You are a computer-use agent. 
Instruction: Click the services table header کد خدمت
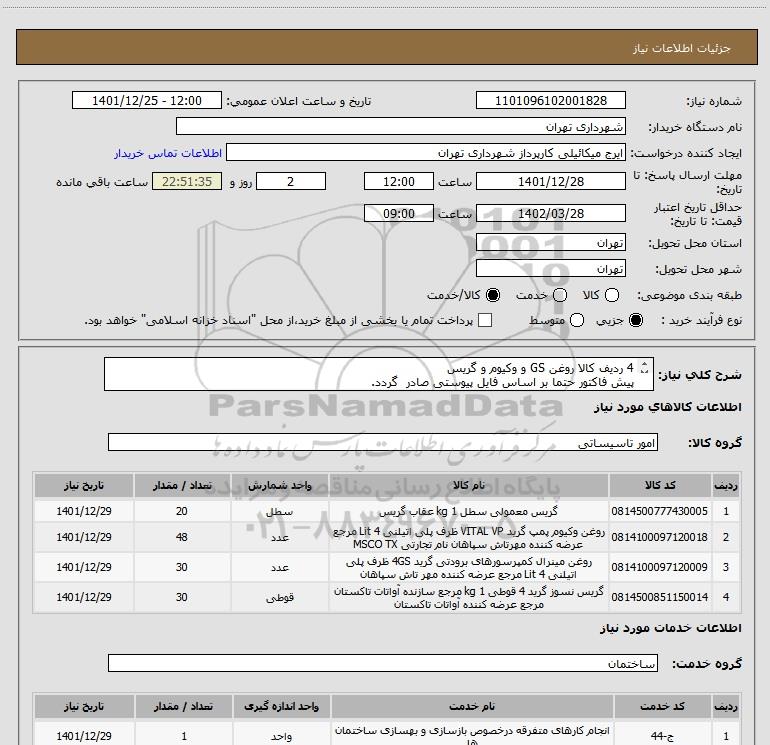[662, 706]
